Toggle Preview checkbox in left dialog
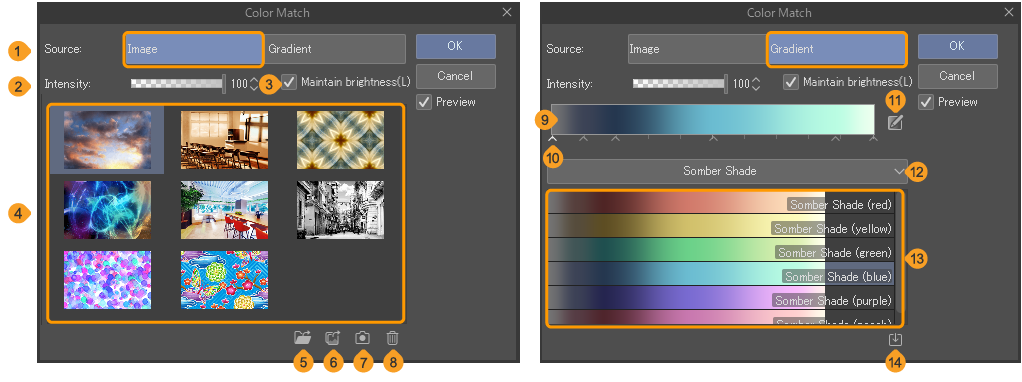The image size is (1022, 382). point(424,102)
